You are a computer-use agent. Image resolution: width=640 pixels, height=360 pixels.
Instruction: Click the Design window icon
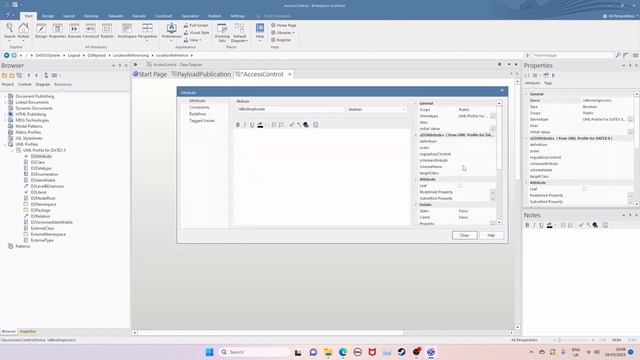[x=41, y=31]
